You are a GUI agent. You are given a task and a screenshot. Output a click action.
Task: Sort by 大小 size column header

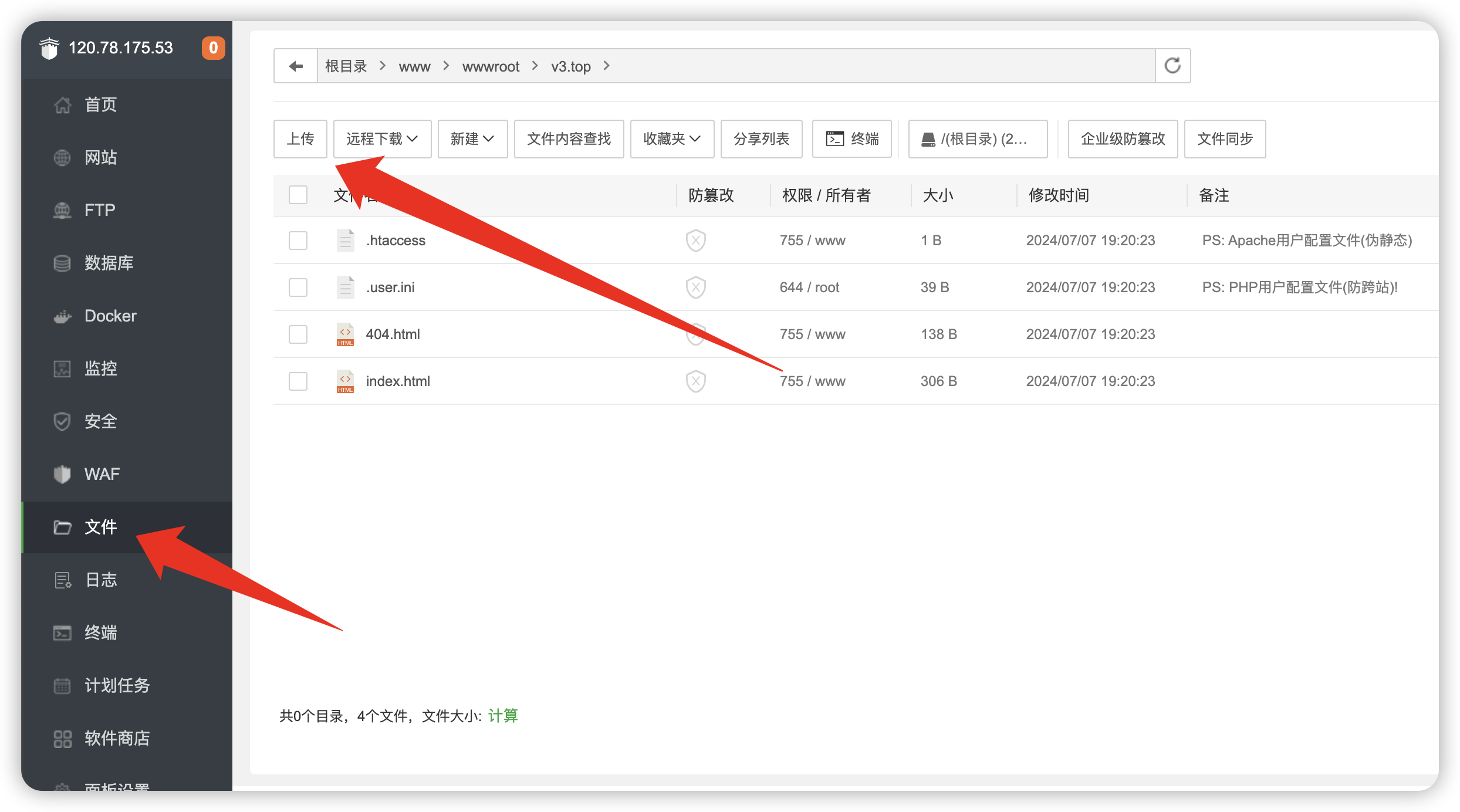pos(938,195)
